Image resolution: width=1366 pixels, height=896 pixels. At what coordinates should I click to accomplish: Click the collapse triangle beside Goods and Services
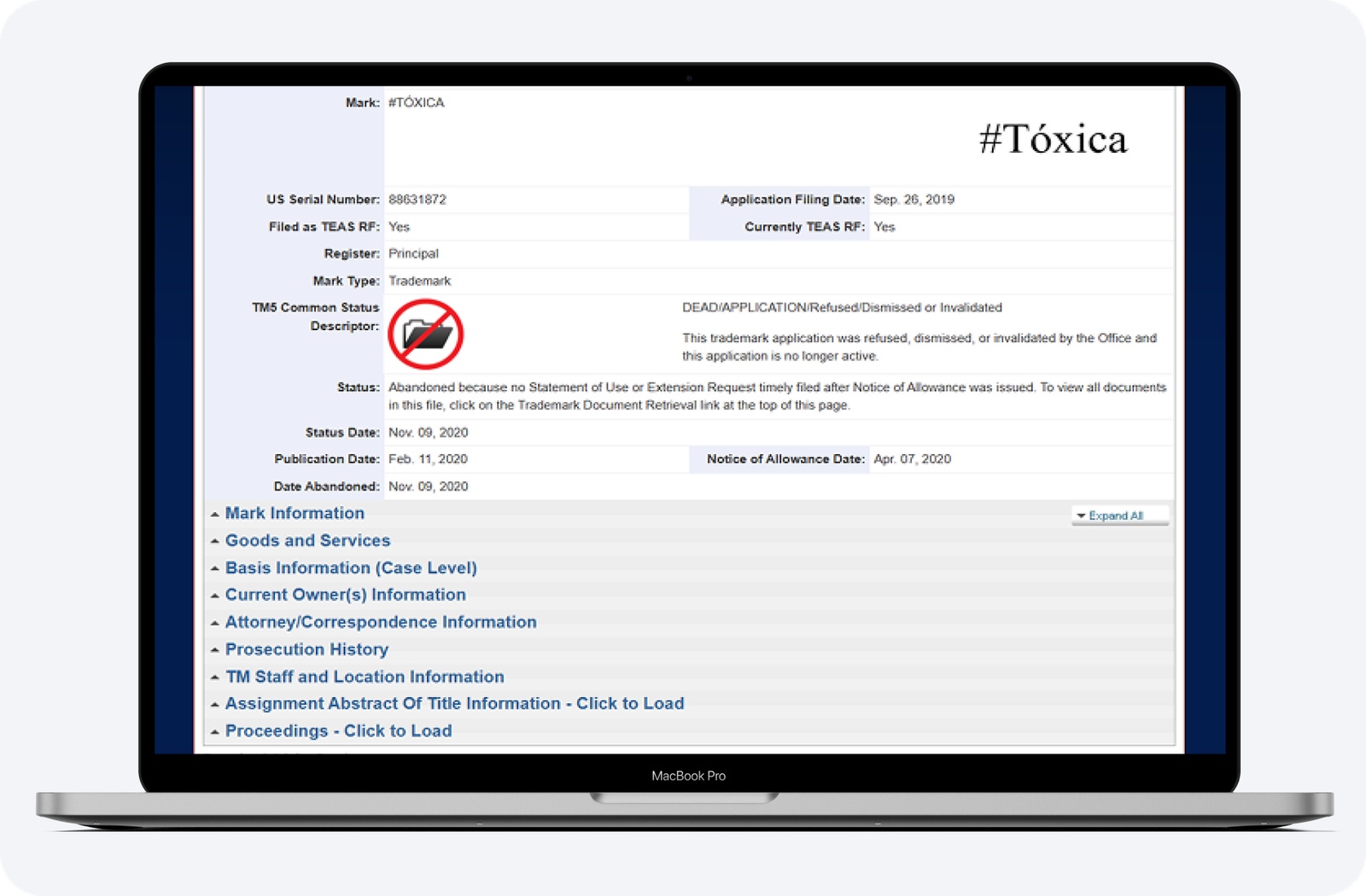[x=215, y=540]
